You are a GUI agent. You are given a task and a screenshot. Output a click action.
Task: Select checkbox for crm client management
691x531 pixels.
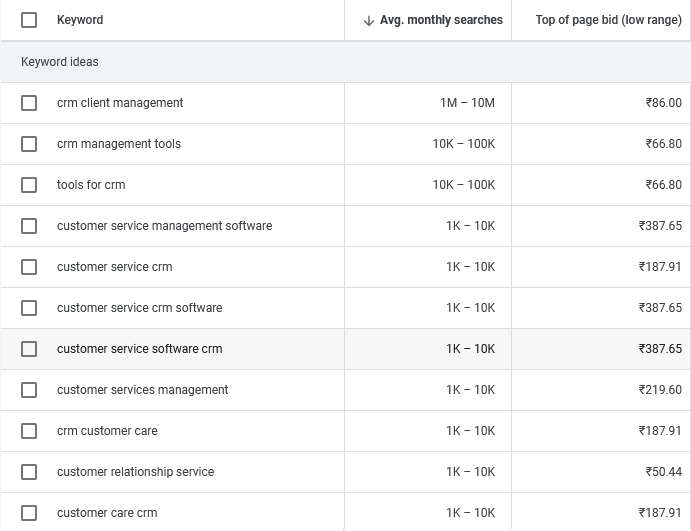click(x=29, y=103)
